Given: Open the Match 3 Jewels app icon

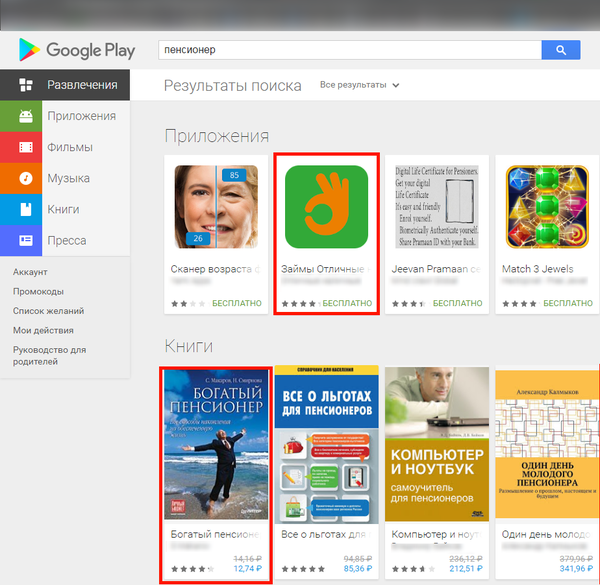Looking at the screenshot, I should tap(546, 207).
